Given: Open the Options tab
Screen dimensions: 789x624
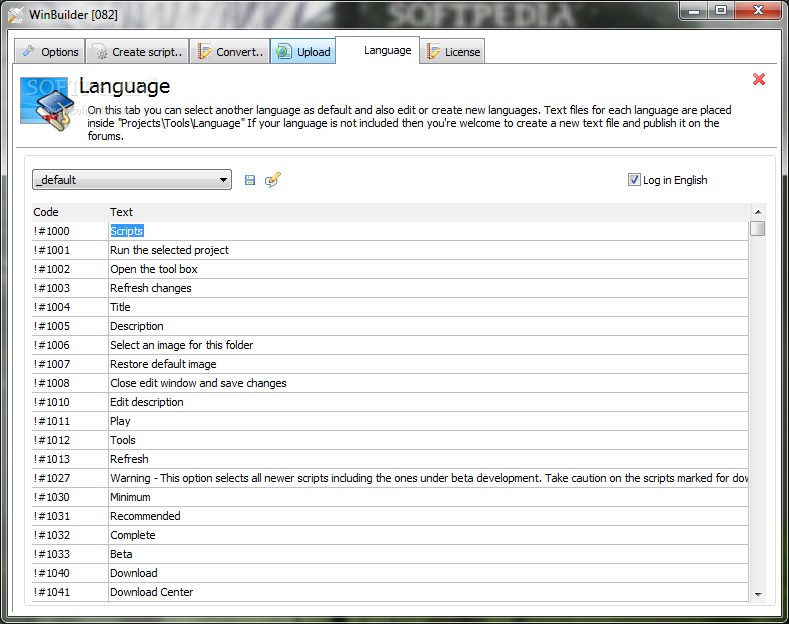Looking at the screenshot, I should pyautogui.click(x=50, y=52).
